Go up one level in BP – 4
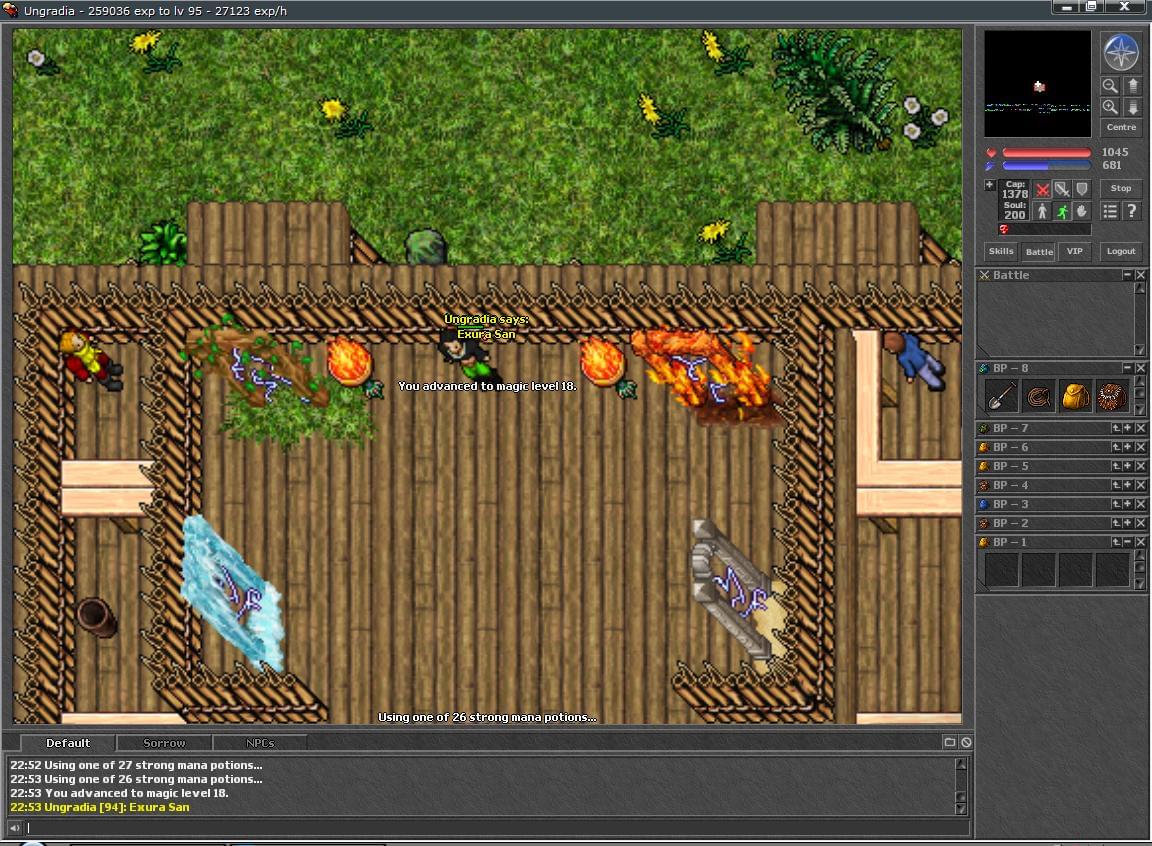This screenshot has height=846, width=1152. coord(1116,485)
